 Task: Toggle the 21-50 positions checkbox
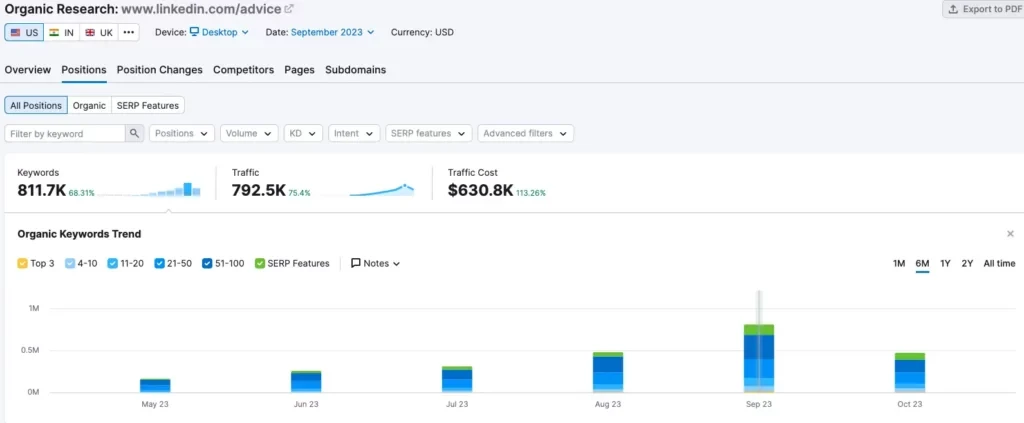pos(159,264)
